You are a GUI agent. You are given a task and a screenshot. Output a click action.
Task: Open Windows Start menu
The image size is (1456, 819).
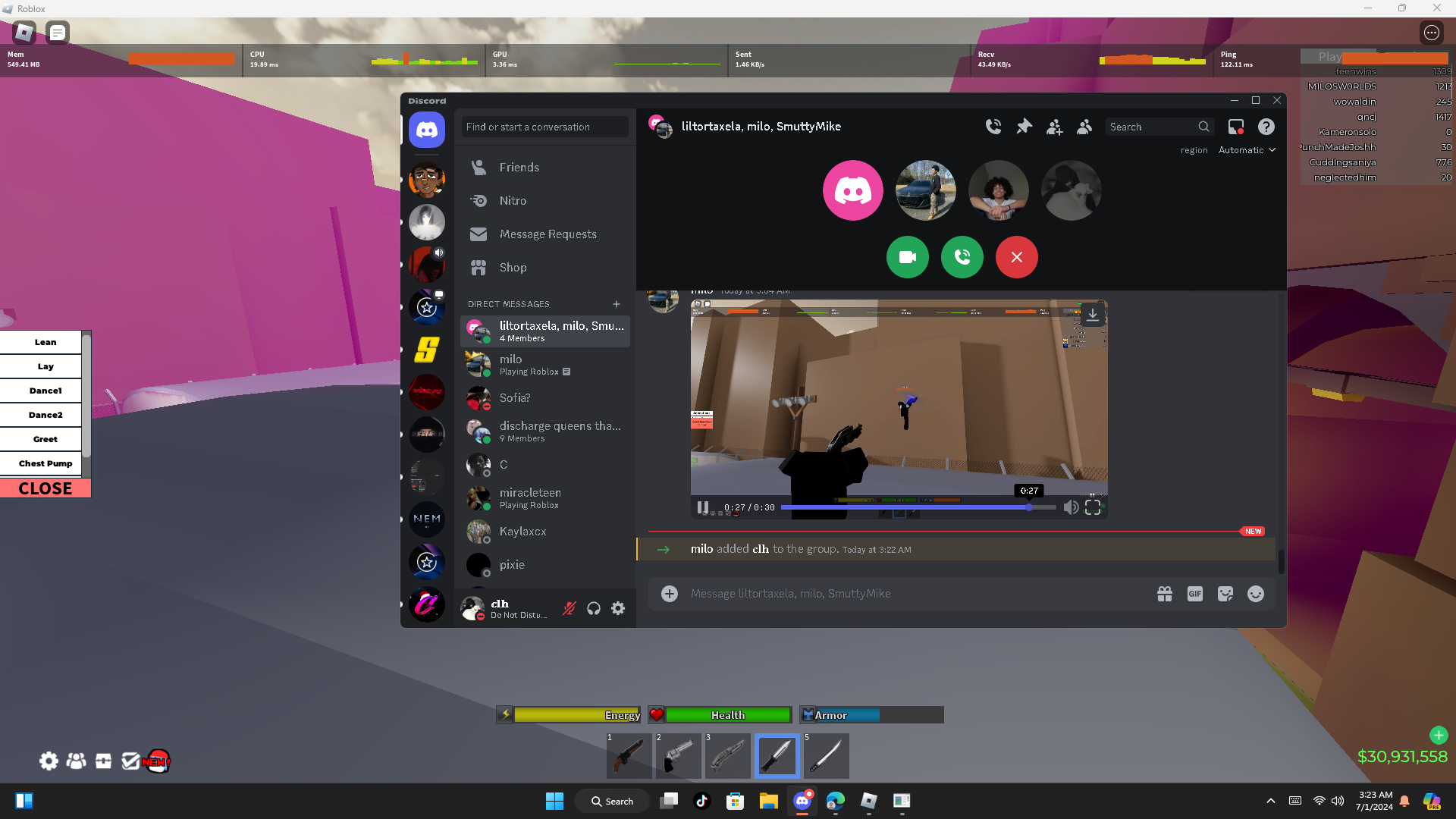click(x=555, y=801)
